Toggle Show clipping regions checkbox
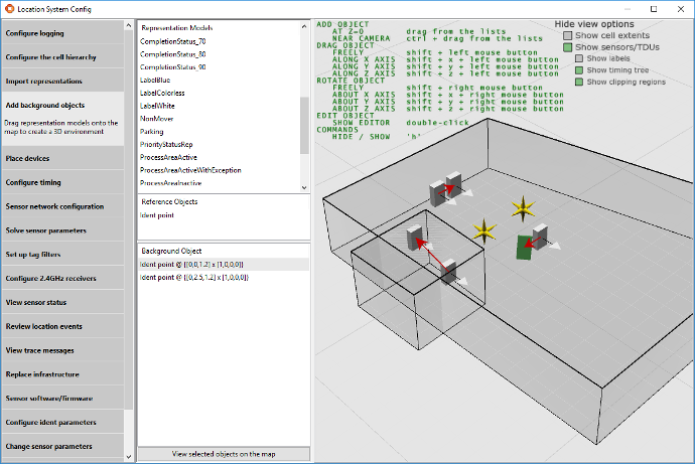The height and width of the screenshot is (464, 695). tap(579, 82)
